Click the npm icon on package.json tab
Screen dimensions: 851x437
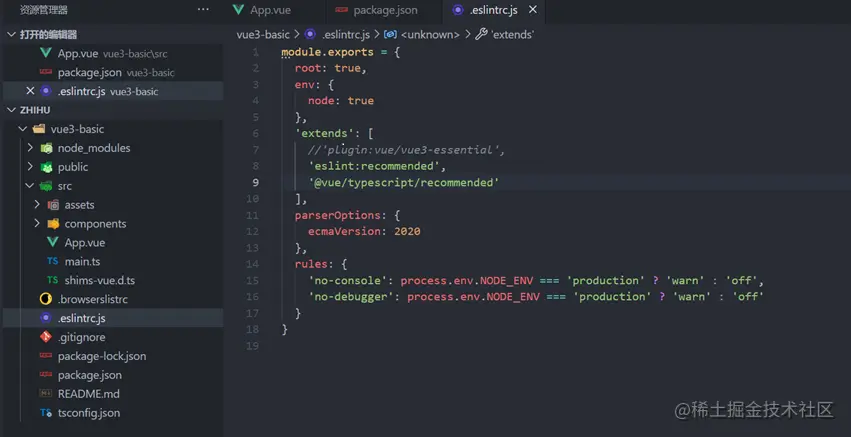(x=342, y=10)
